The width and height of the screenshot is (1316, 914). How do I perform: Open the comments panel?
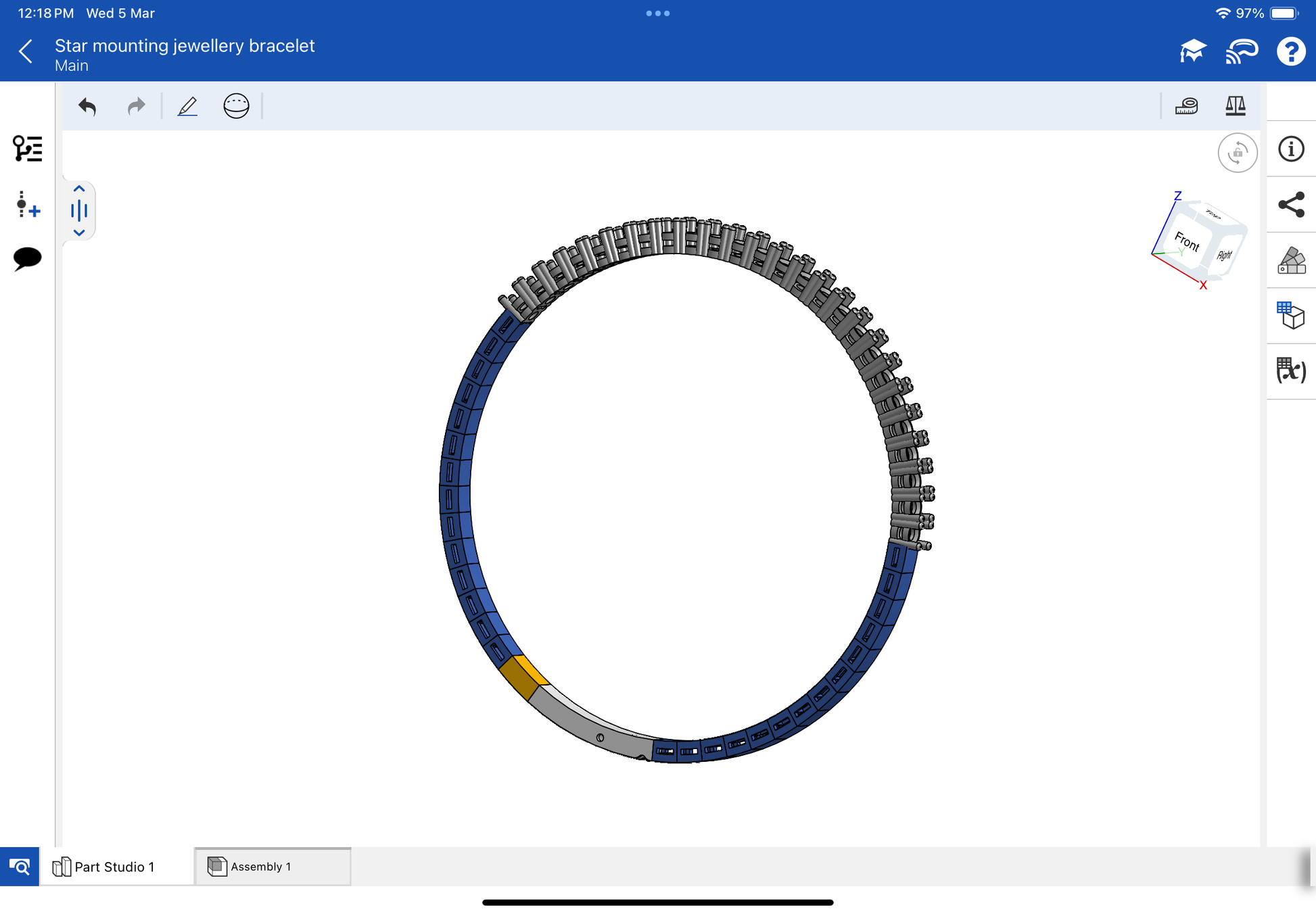(x=27, y=258)
